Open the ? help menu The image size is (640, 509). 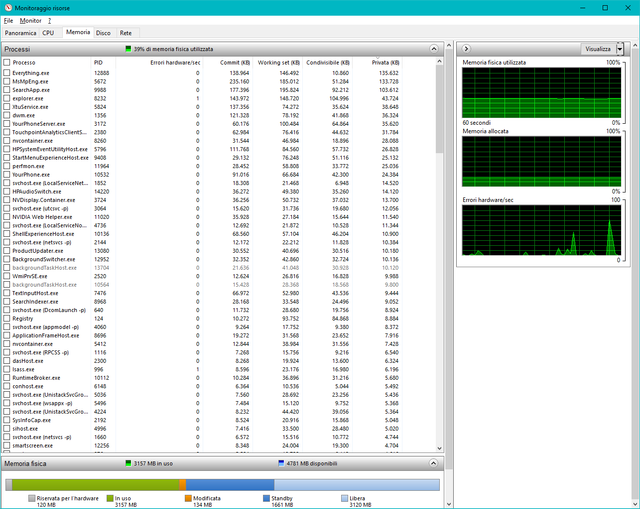pos(49,20)
